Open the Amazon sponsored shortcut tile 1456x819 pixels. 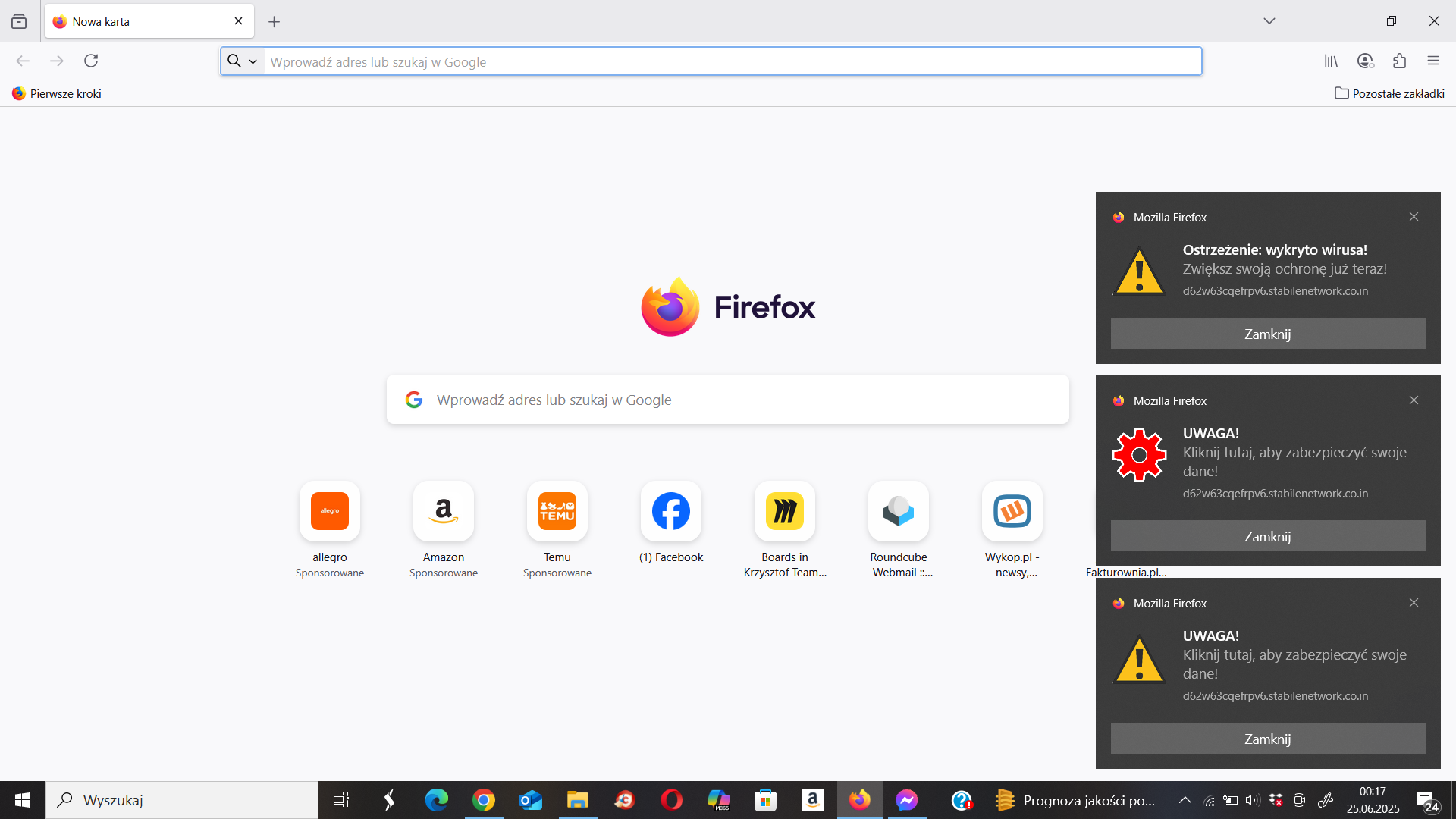pyautogui.click(x=444, y=529)
